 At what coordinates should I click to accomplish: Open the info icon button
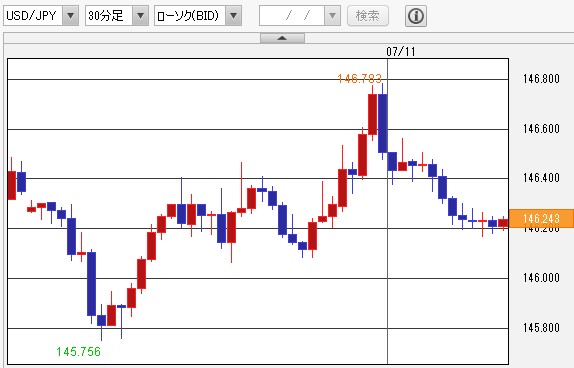[415, 16]
